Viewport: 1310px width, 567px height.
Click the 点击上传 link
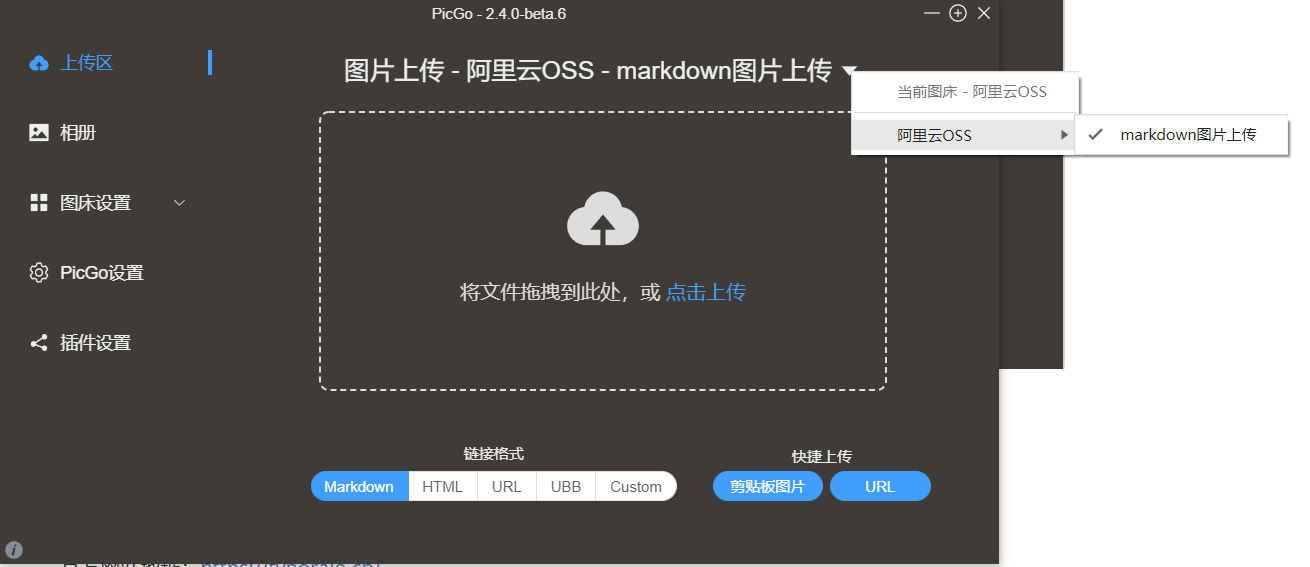pos(706,292)
